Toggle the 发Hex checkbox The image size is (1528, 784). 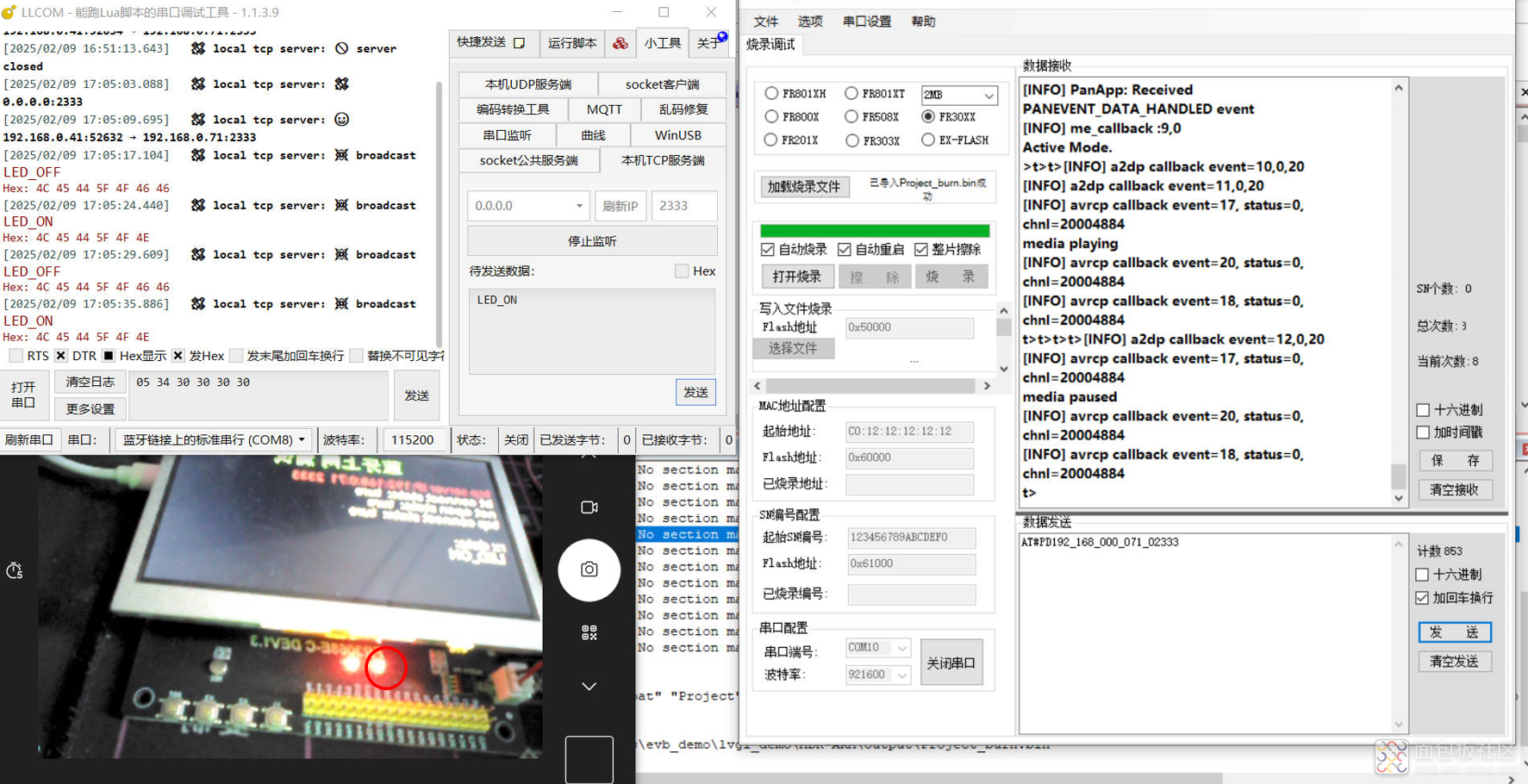(178, 356)
